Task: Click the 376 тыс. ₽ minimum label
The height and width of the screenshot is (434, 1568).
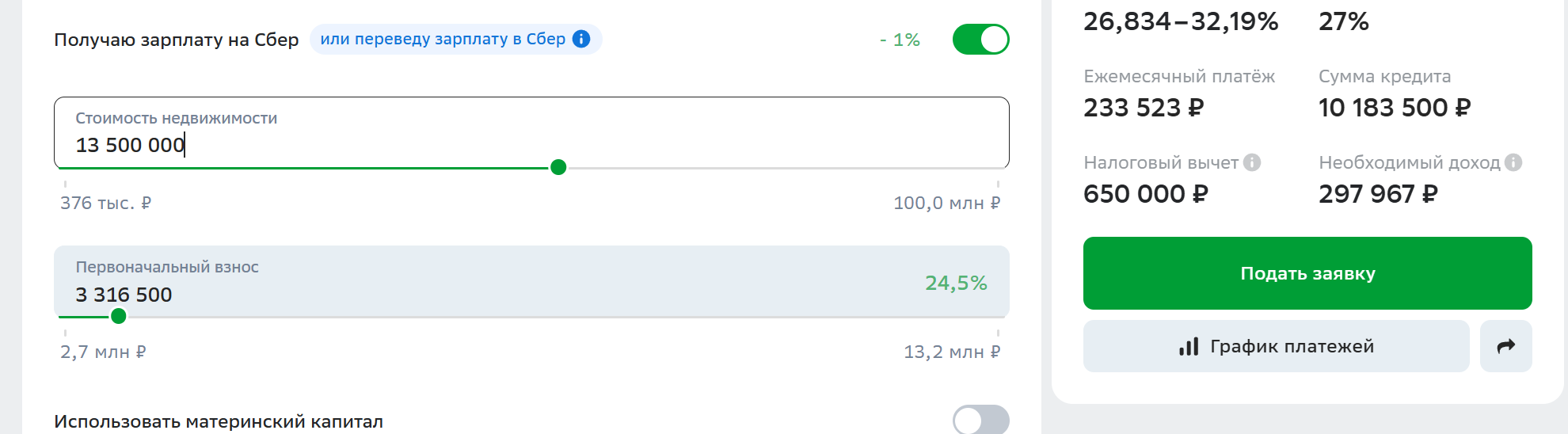Action: pyautogui.click(x=105, y=203)
